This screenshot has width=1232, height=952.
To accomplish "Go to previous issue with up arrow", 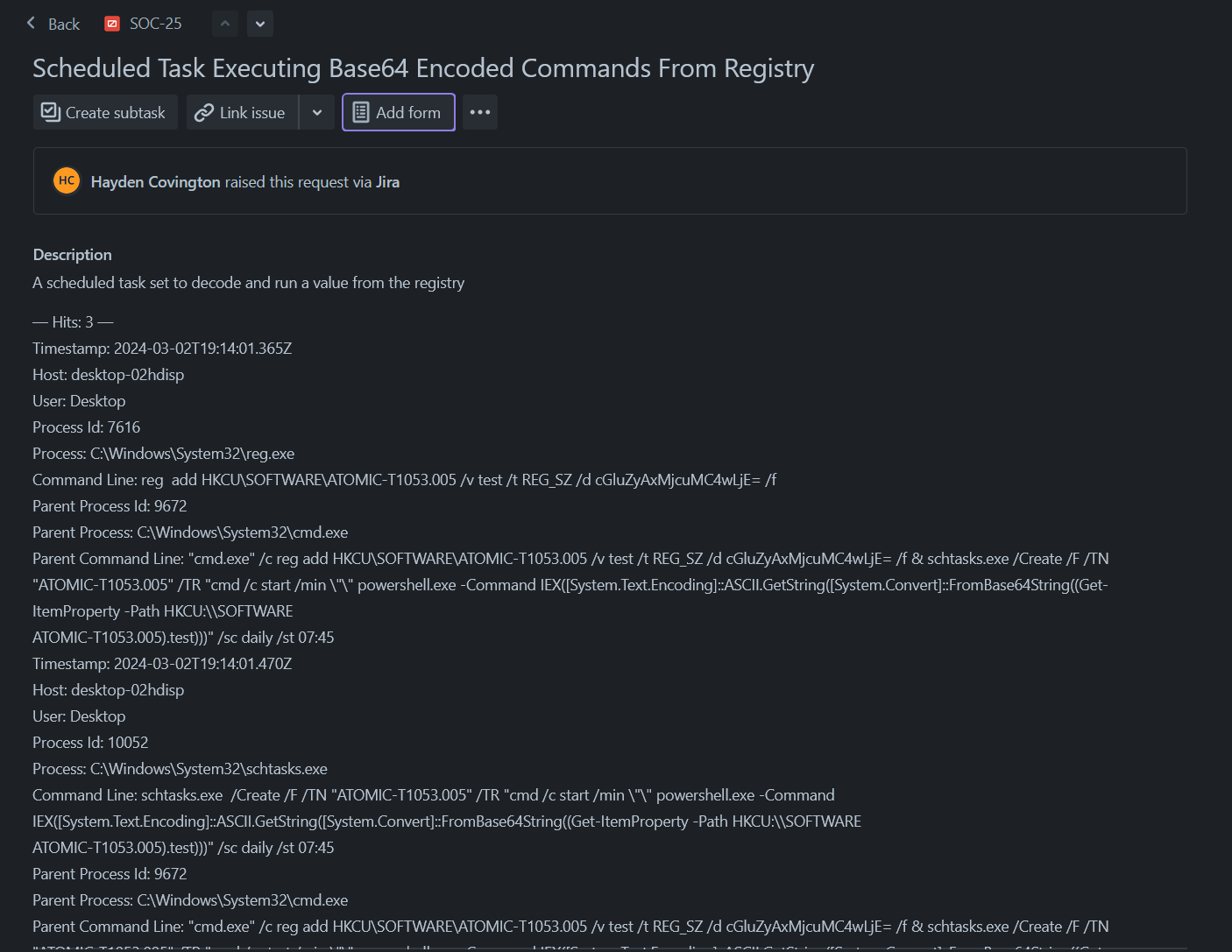I will point(225,24).
